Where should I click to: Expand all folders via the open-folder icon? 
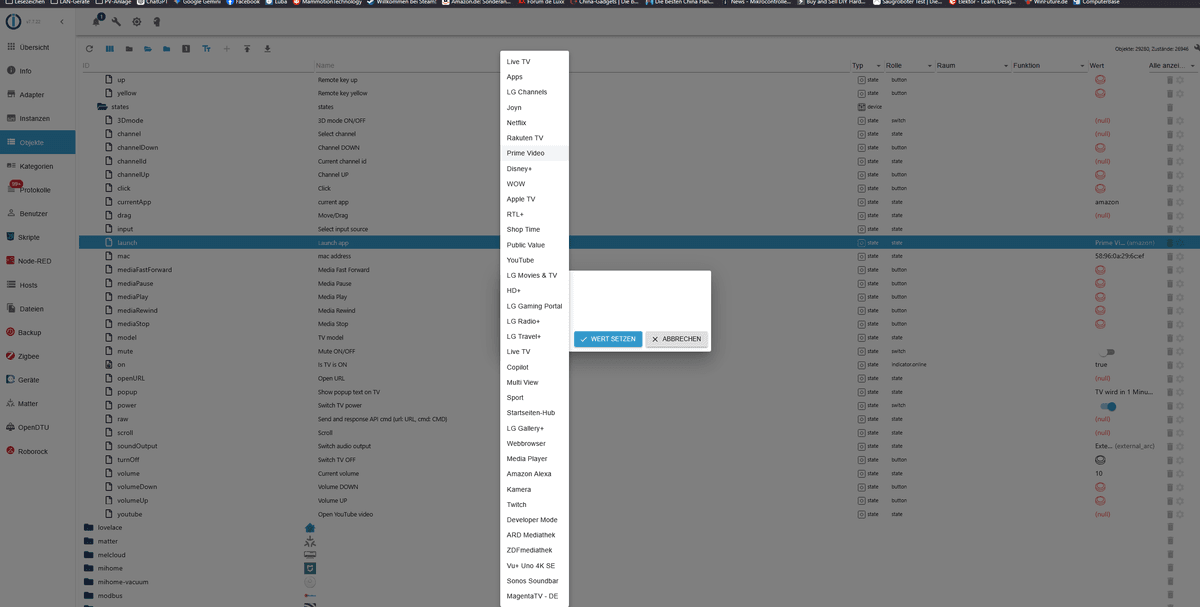point(148,48)
